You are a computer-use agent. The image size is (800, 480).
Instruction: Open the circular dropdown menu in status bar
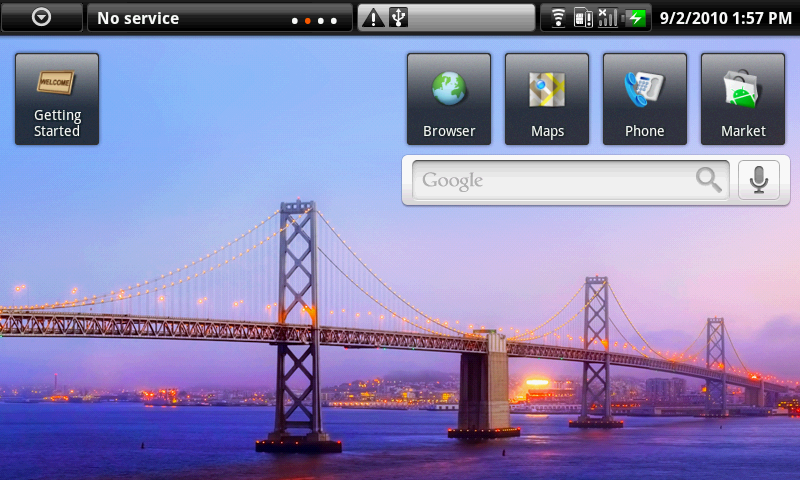[41, 18]
